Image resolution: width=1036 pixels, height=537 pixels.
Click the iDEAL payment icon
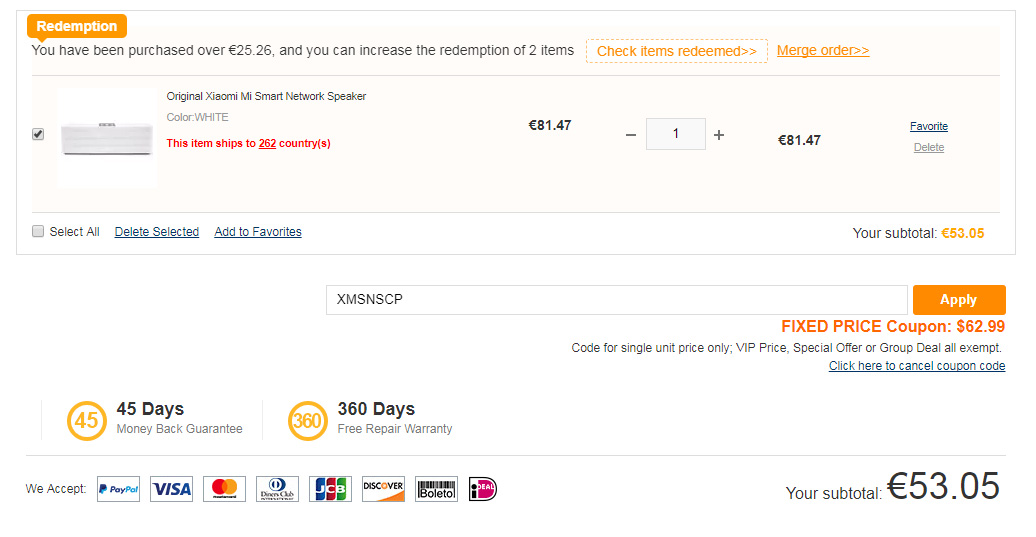click(482, 489)
